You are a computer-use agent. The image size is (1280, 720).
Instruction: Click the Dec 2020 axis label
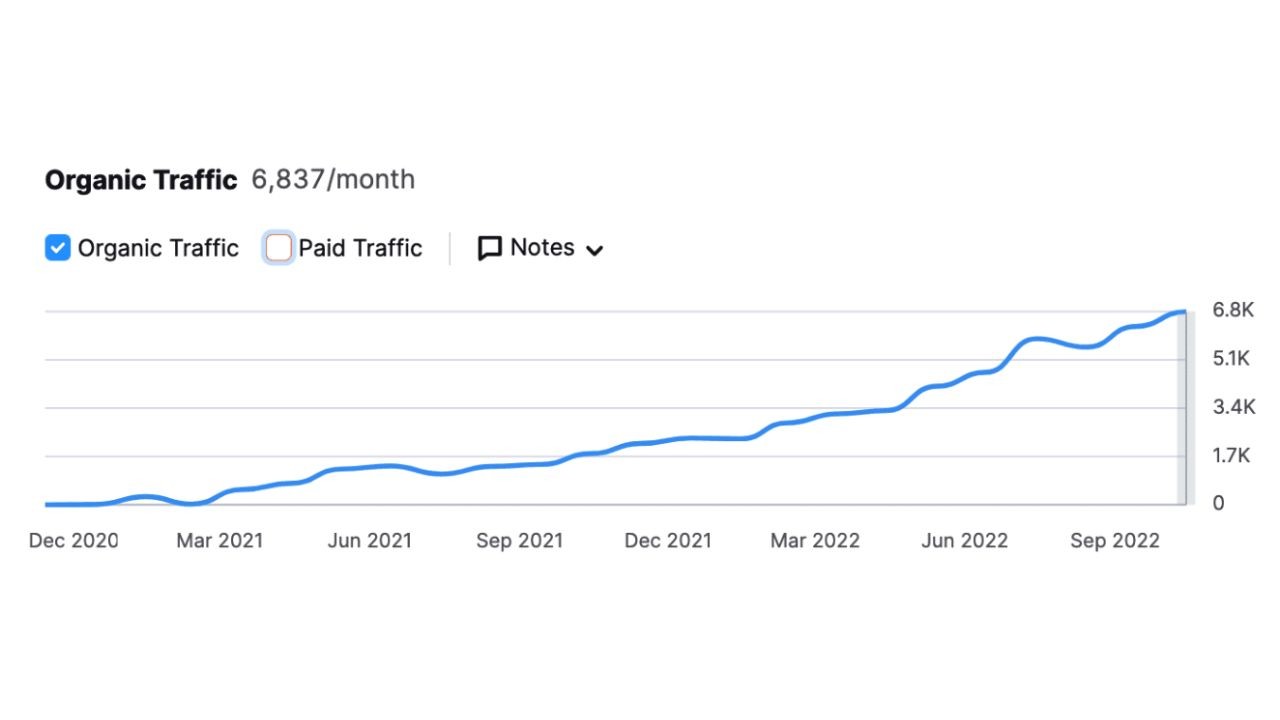(x=73, y=541)
